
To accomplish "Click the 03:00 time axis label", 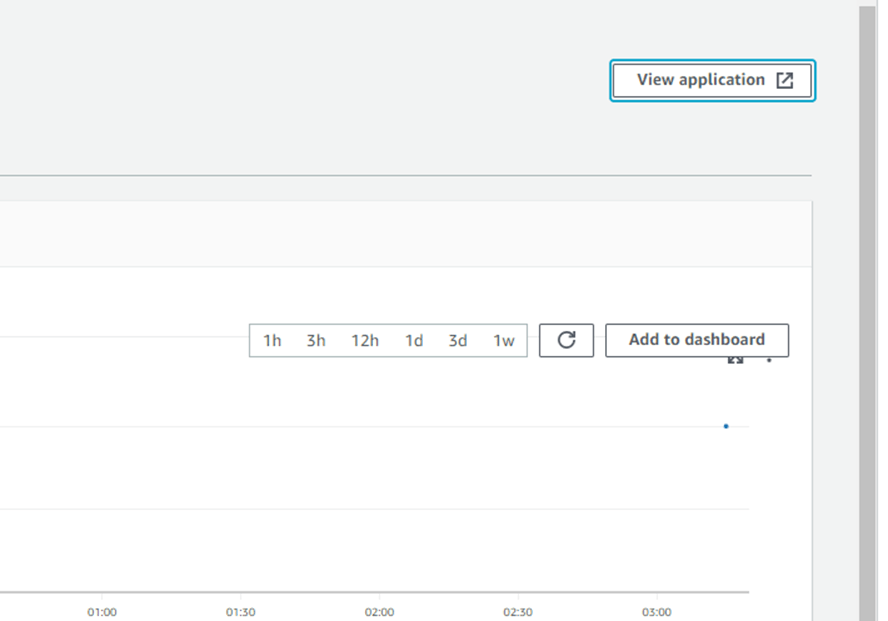I will (657, 611).
